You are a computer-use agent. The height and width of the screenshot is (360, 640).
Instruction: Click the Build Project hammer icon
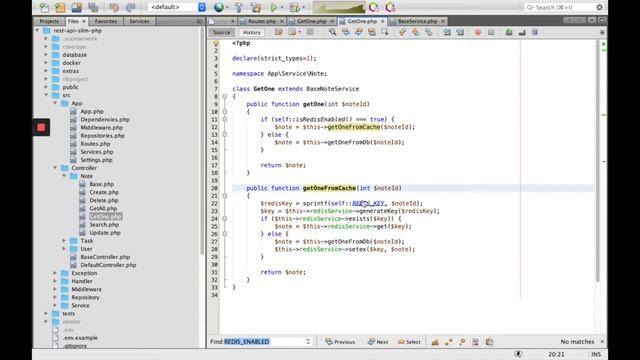pos(239,7)
